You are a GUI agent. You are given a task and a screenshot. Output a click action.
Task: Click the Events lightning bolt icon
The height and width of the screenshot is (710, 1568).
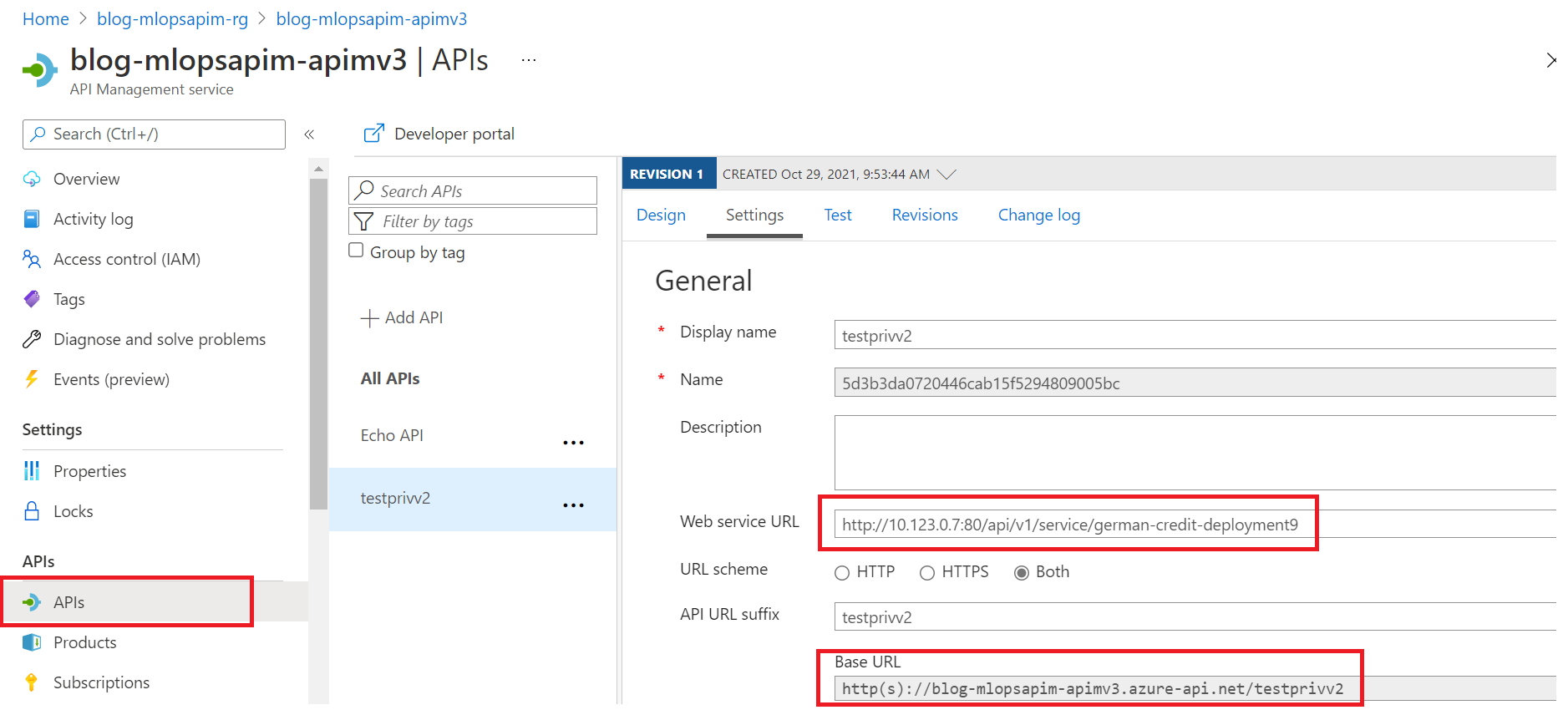[x=32, y=379]
